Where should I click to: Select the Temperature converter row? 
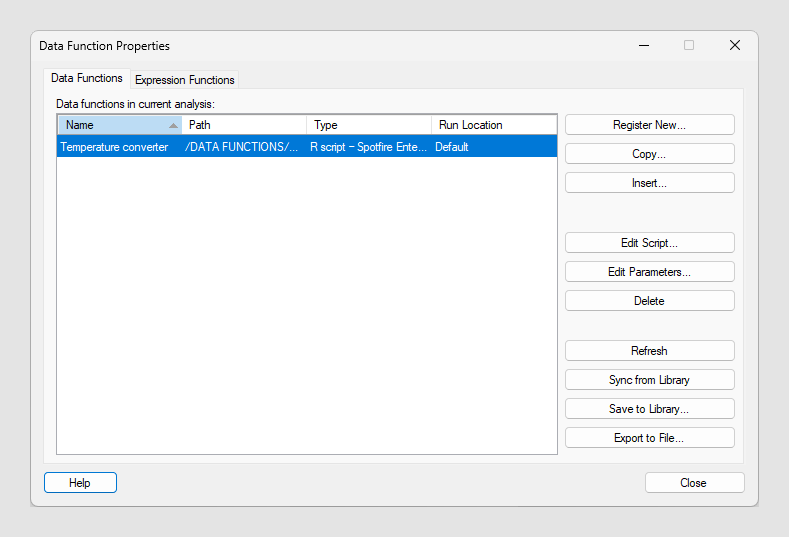pyautogui.click(x=307, y=147)
